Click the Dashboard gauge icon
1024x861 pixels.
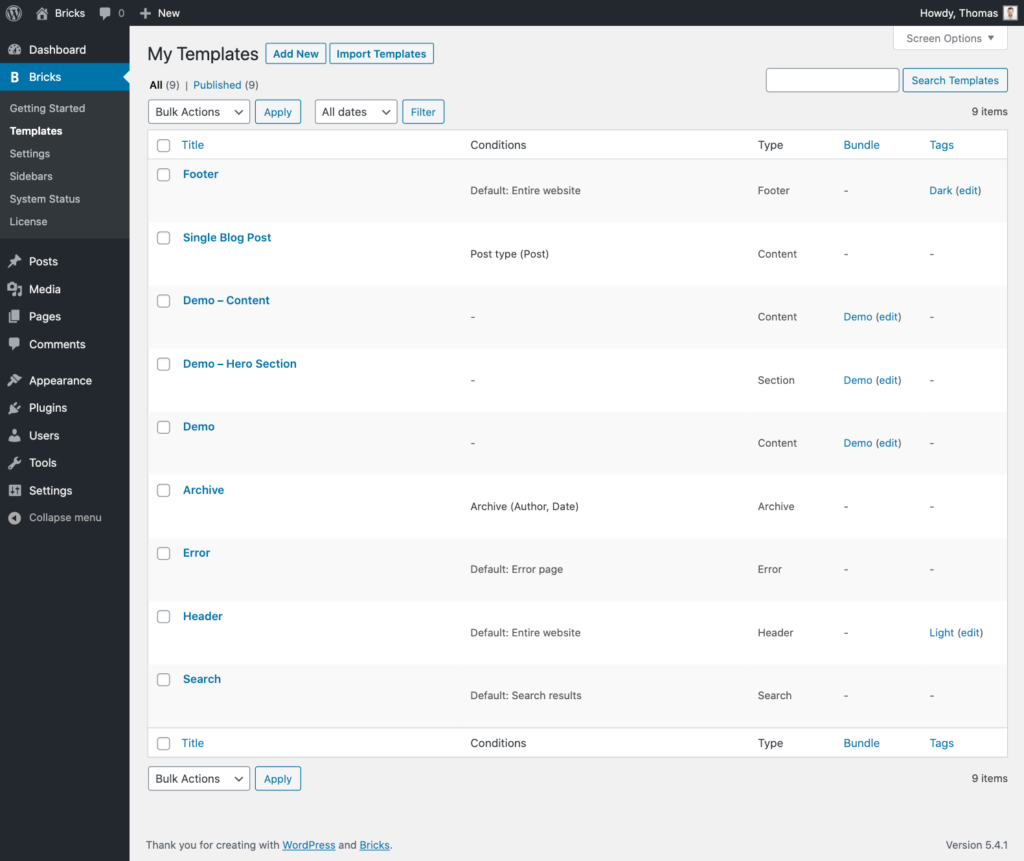coord(15,50)
